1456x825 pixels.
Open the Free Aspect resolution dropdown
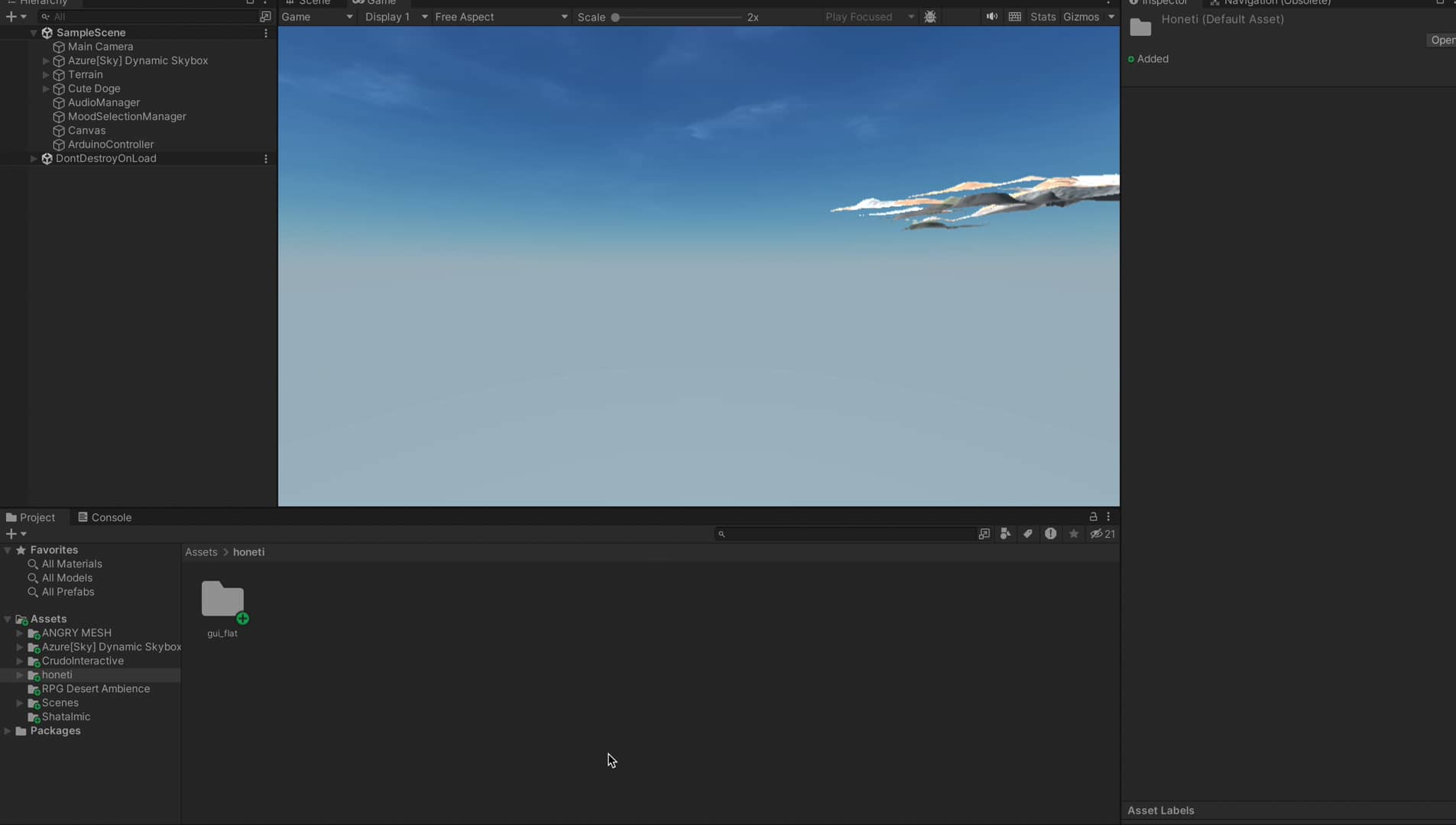pos(498,16)
